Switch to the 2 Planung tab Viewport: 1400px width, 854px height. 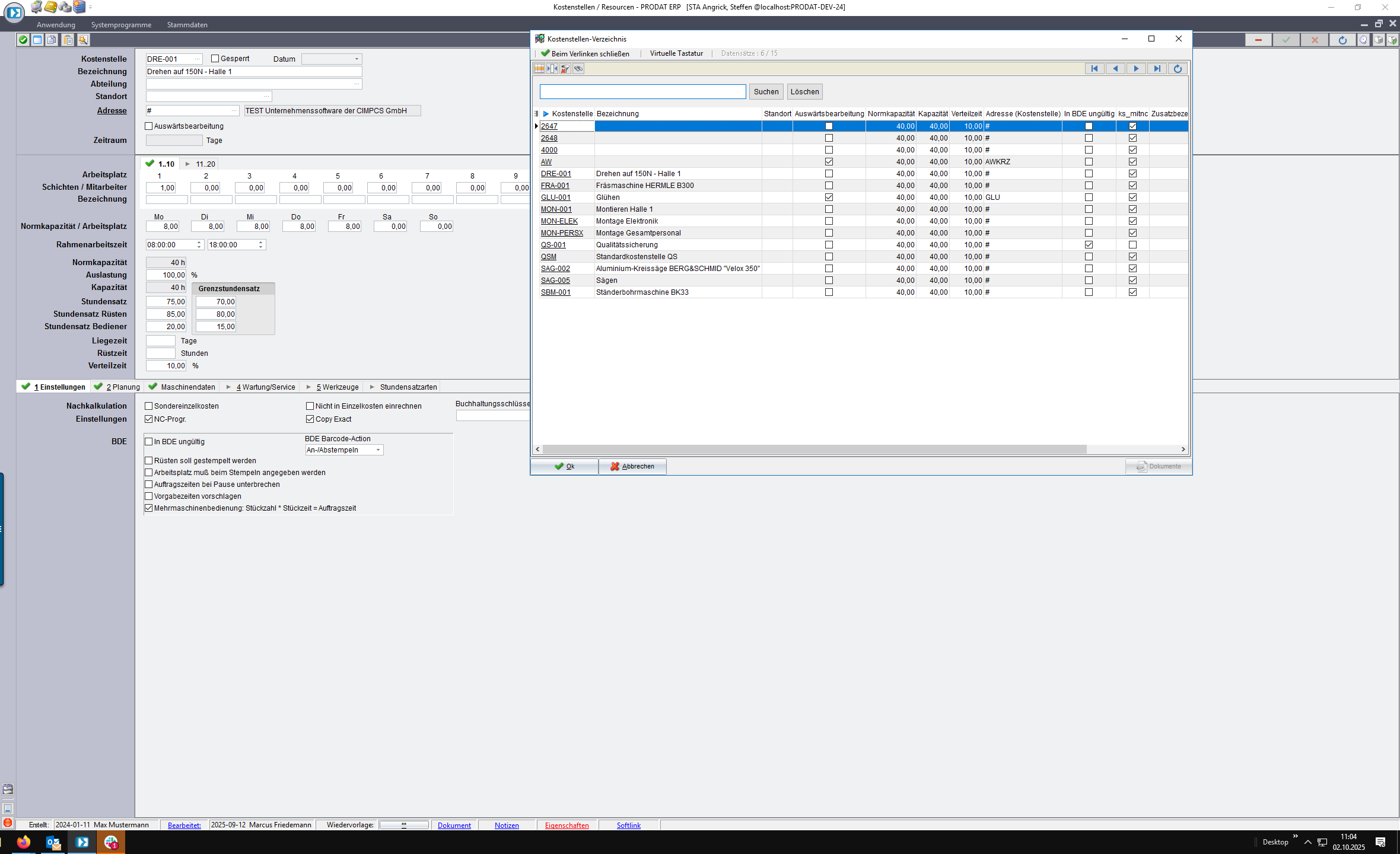coord(123,387)
